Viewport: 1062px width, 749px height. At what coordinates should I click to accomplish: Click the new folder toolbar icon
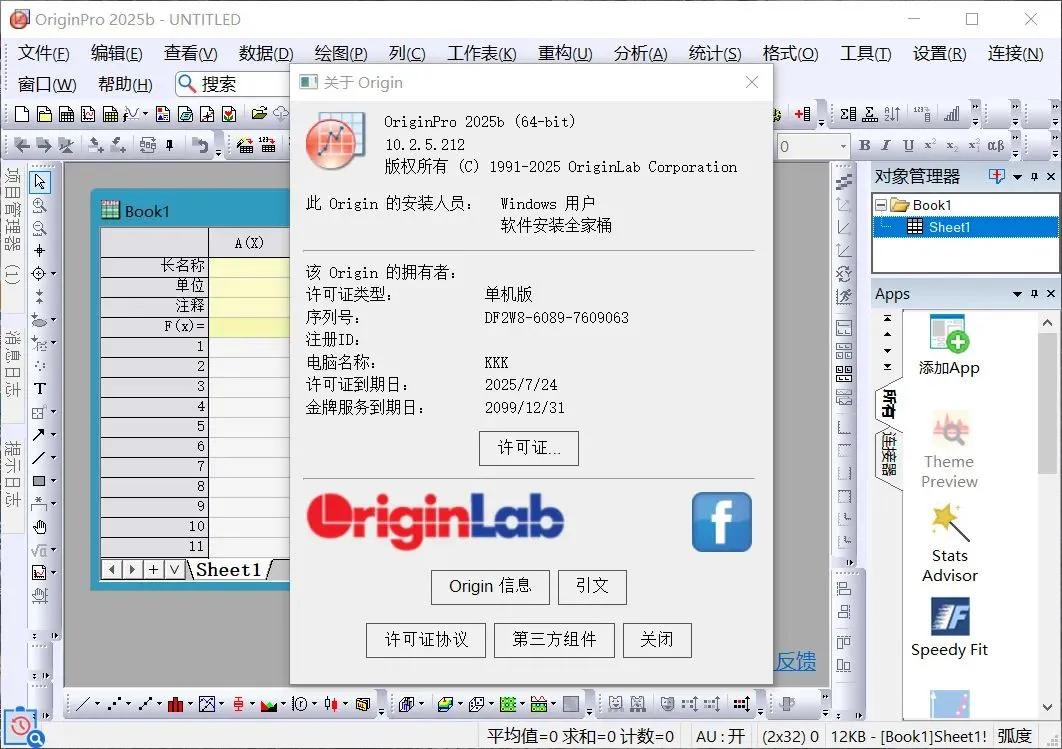point(44,114)
